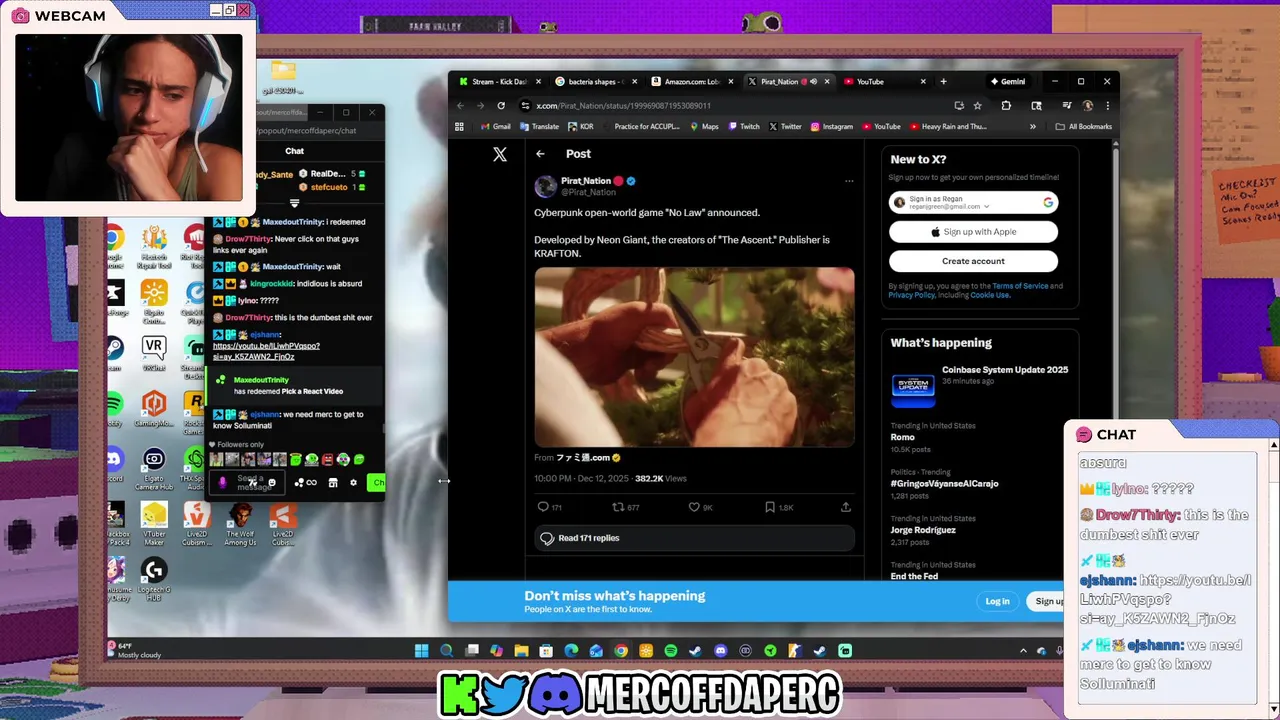Open Kick chat settings gear

pos(353,483)
